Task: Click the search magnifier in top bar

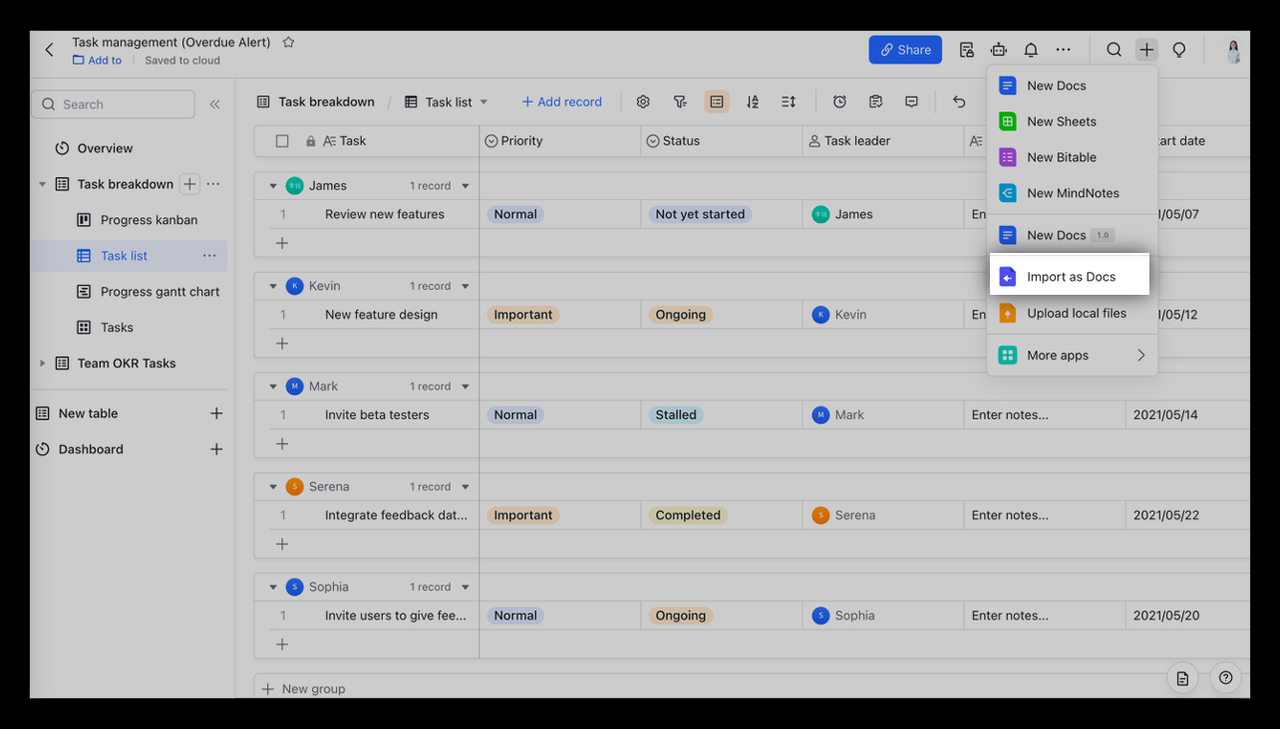Action: 1113,50
